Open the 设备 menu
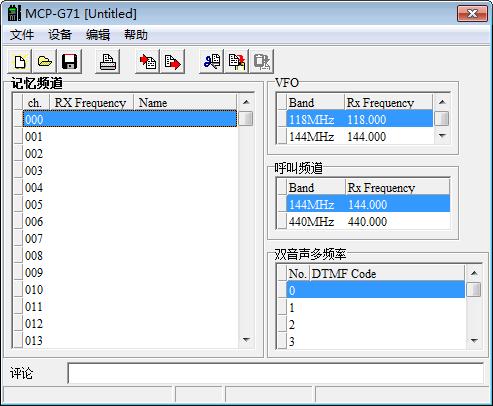Screen dimensions: 493x406 [60, 35]
